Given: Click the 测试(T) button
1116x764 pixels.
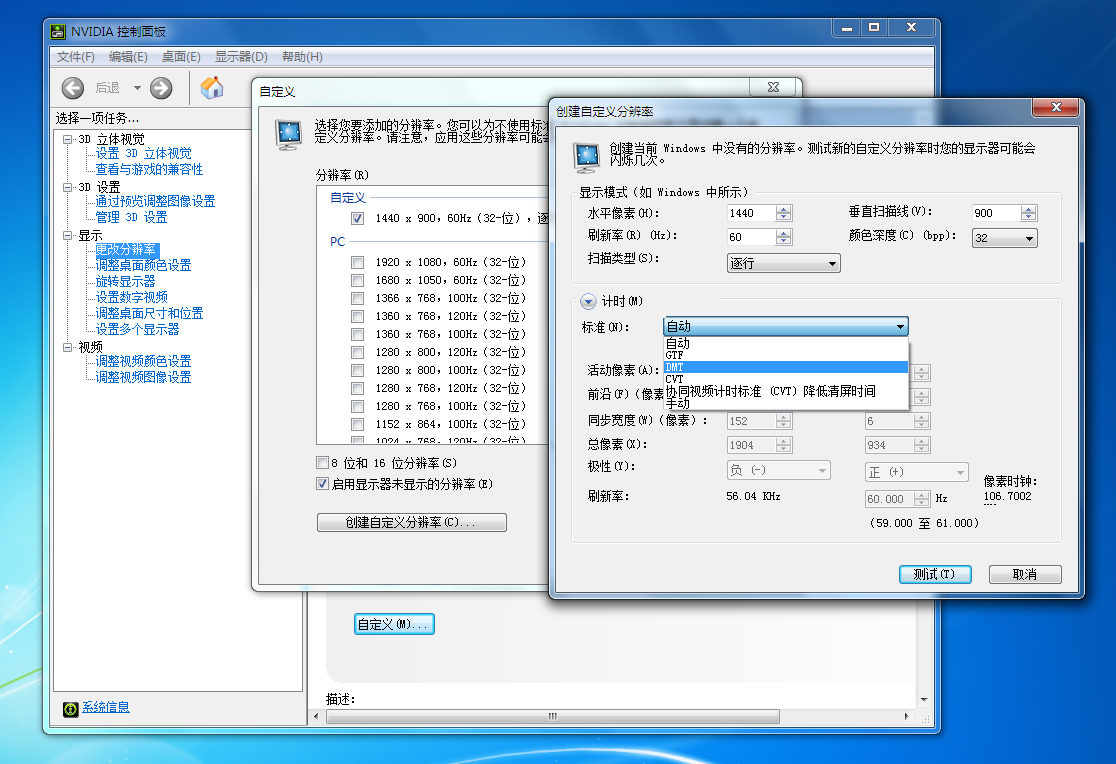Looking at the screenshot, I should [935, 574].
